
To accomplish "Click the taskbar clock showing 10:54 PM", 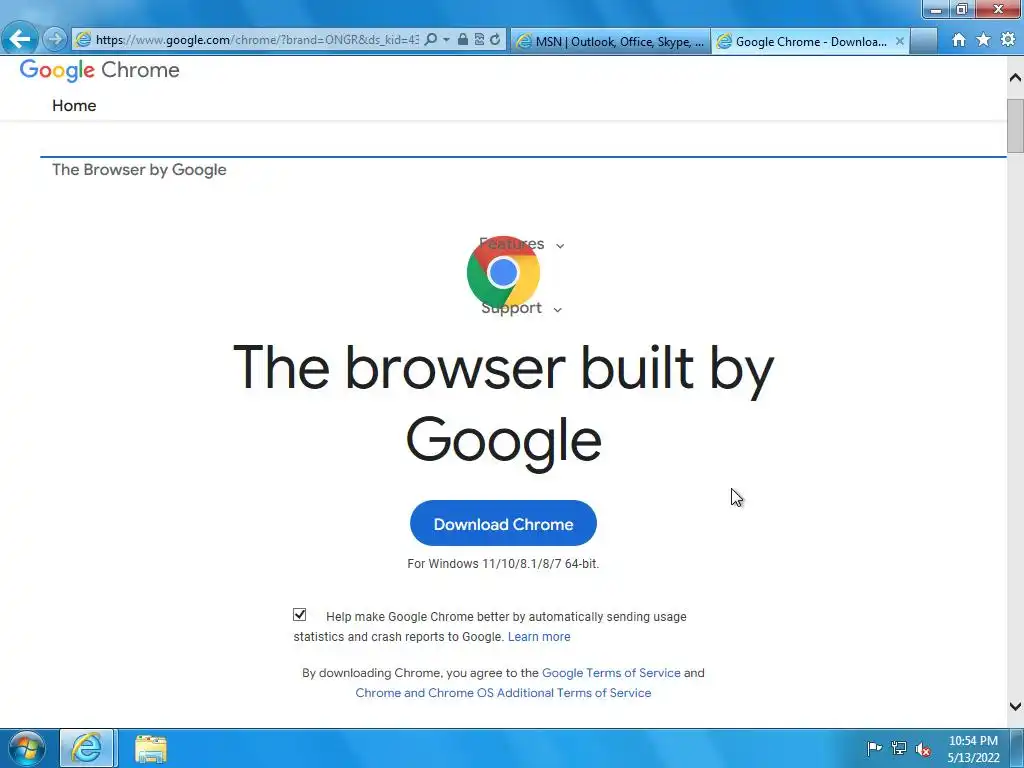I will point(973,748).
